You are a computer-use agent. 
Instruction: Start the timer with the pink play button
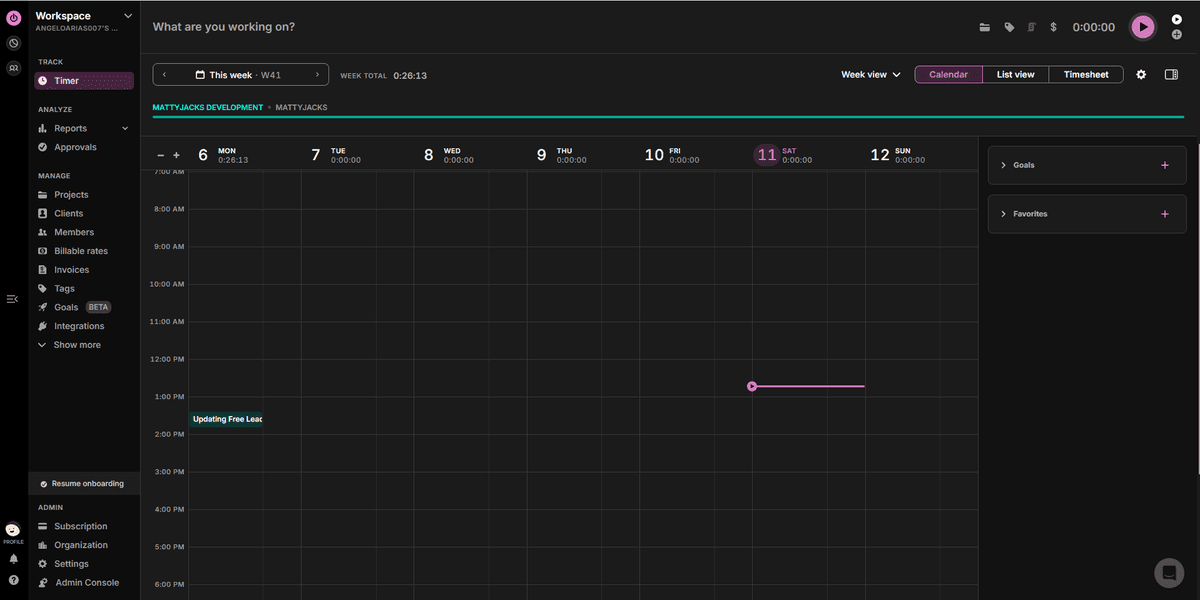point(1143,27)
